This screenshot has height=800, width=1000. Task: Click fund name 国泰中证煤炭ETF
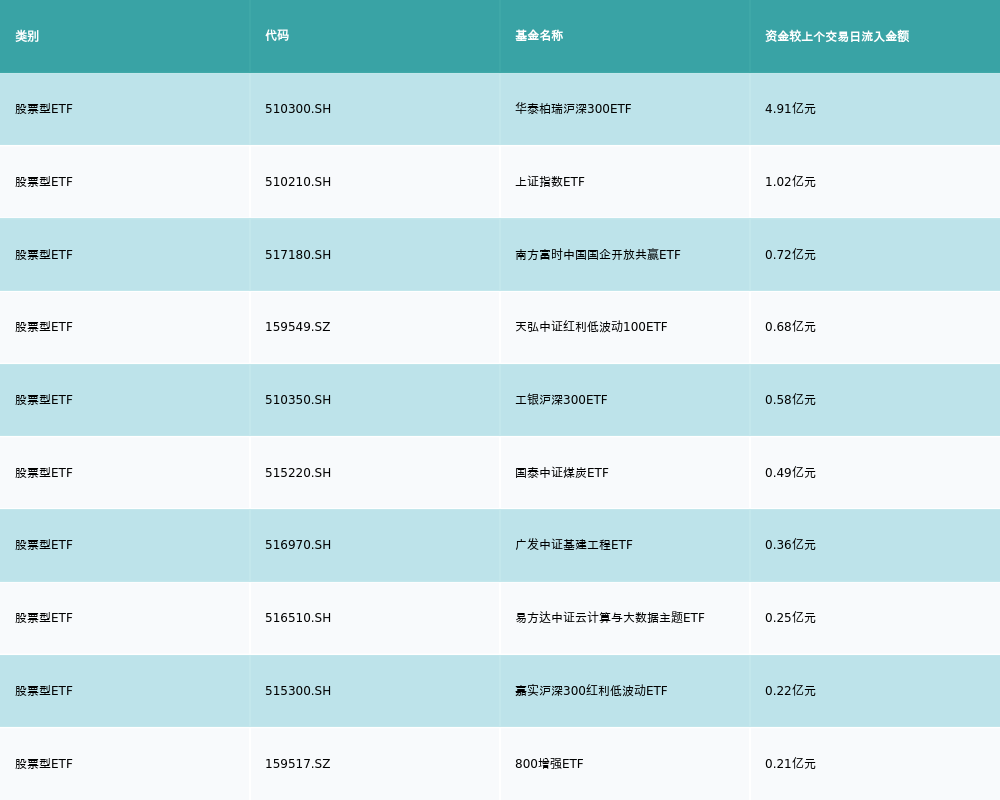click(562, 473)
